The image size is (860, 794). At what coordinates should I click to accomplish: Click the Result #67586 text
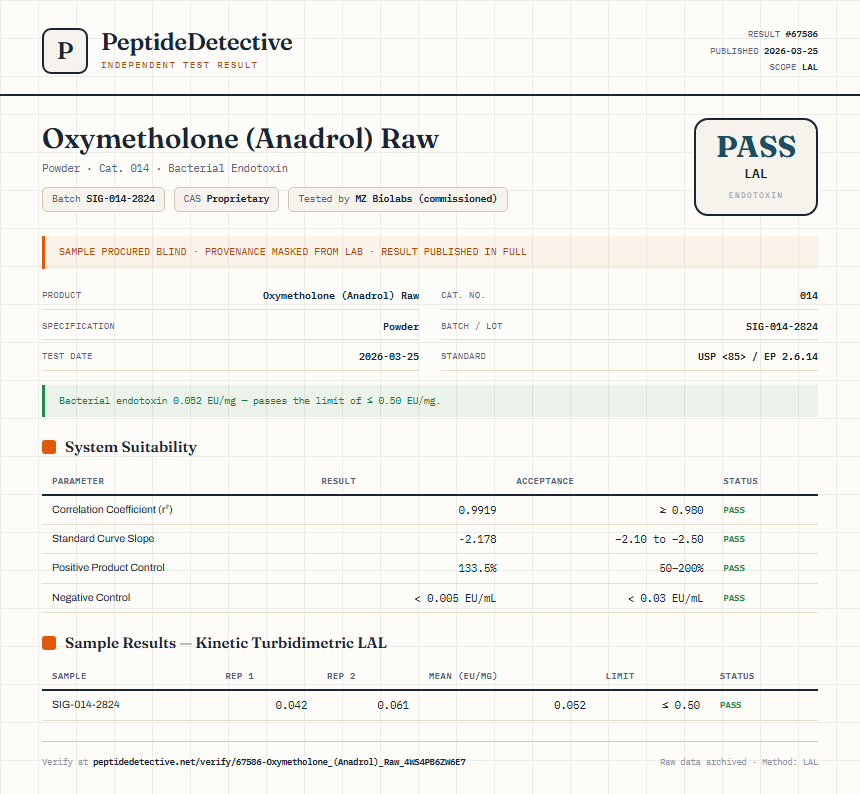[x=783, y=34]
